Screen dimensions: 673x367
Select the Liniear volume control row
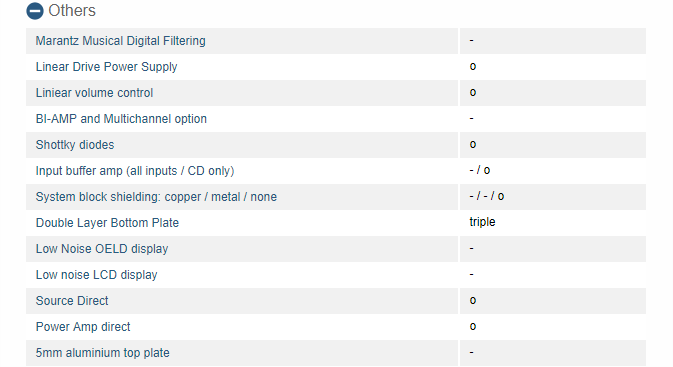(x=336, y=93)
